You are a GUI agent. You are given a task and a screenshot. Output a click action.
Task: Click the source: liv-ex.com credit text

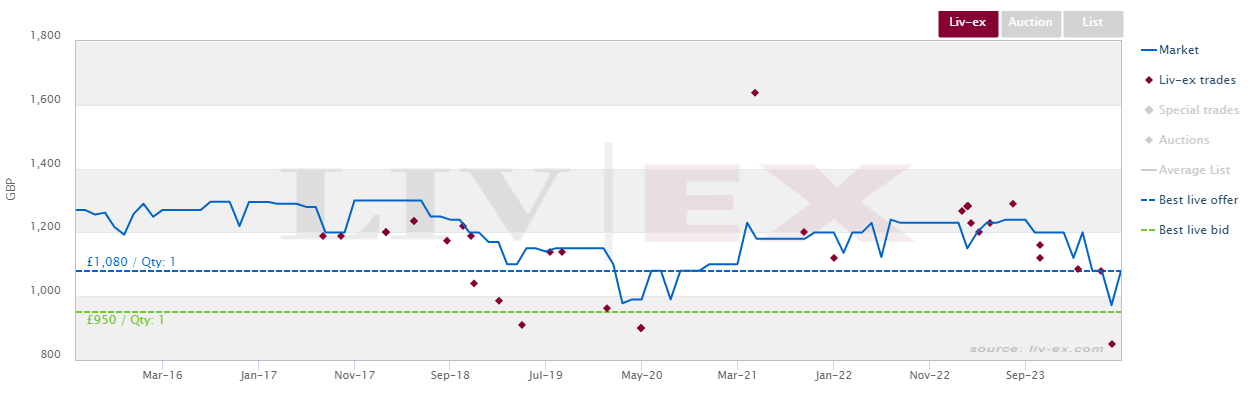[x=1035, y=349]
